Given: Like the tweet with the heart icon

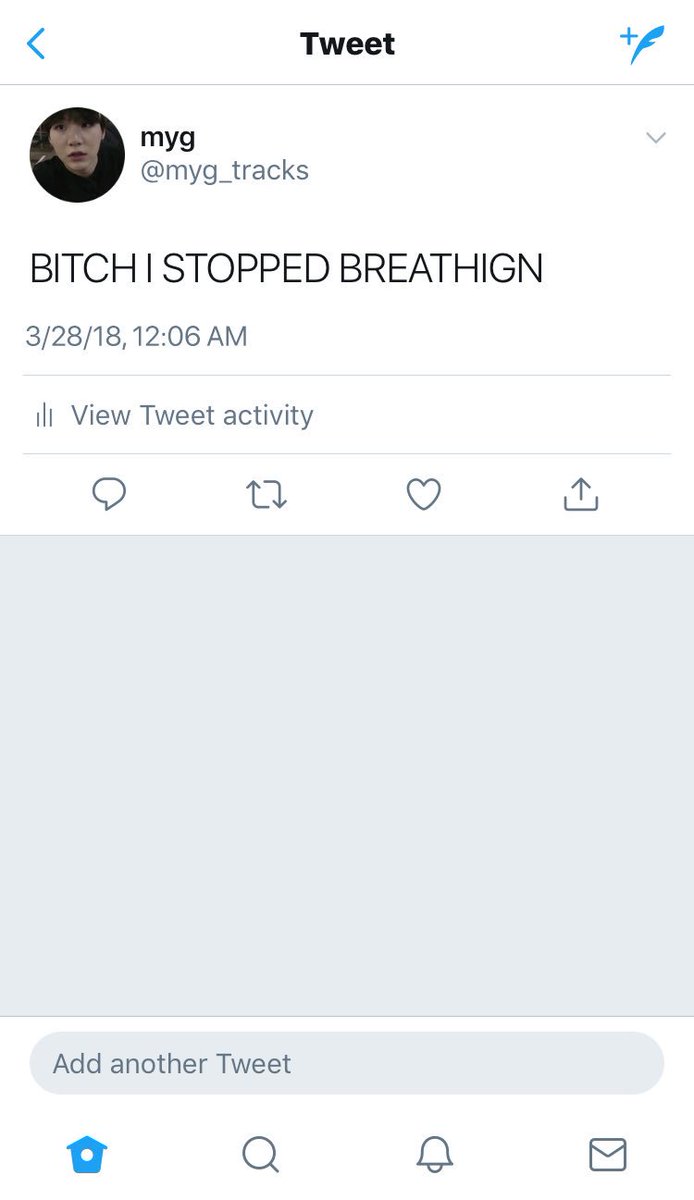Looking at the screenshot, I should point(424,494).
